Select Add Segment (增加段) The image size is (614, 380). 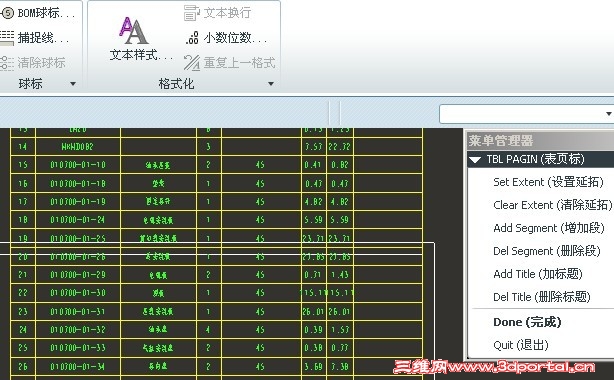click(549, 228)
